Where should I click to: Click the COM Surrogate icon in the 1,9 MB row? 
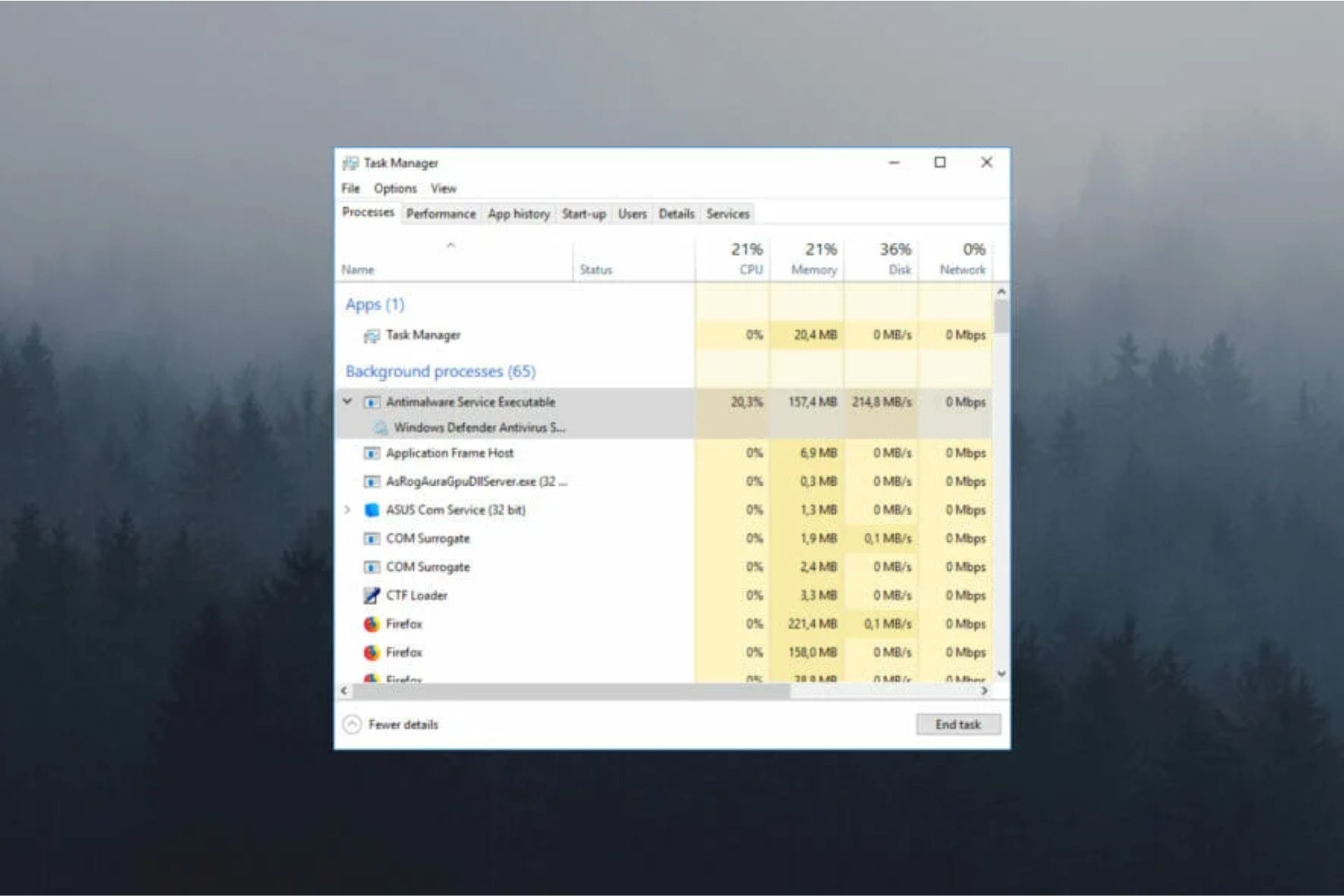(x=372, y=539)
